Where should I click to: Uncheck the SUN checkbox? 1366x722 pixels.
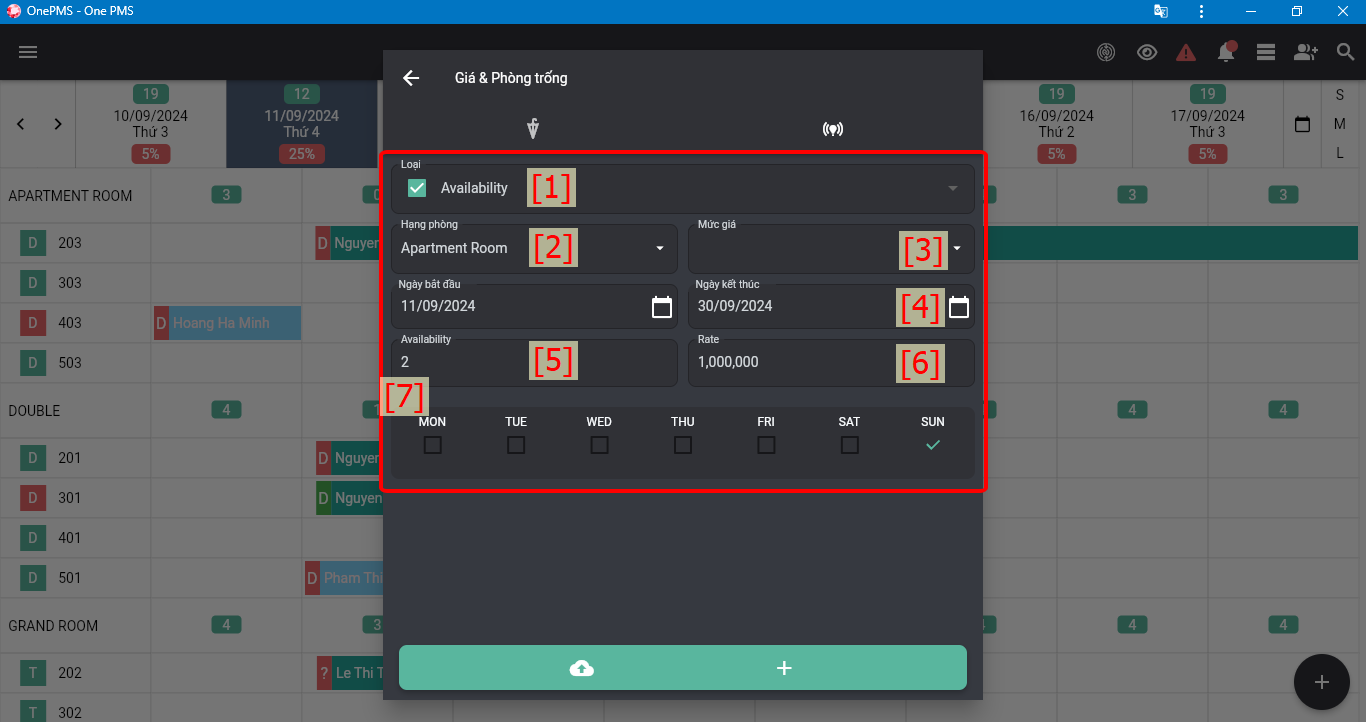click(x=933, y=445)
